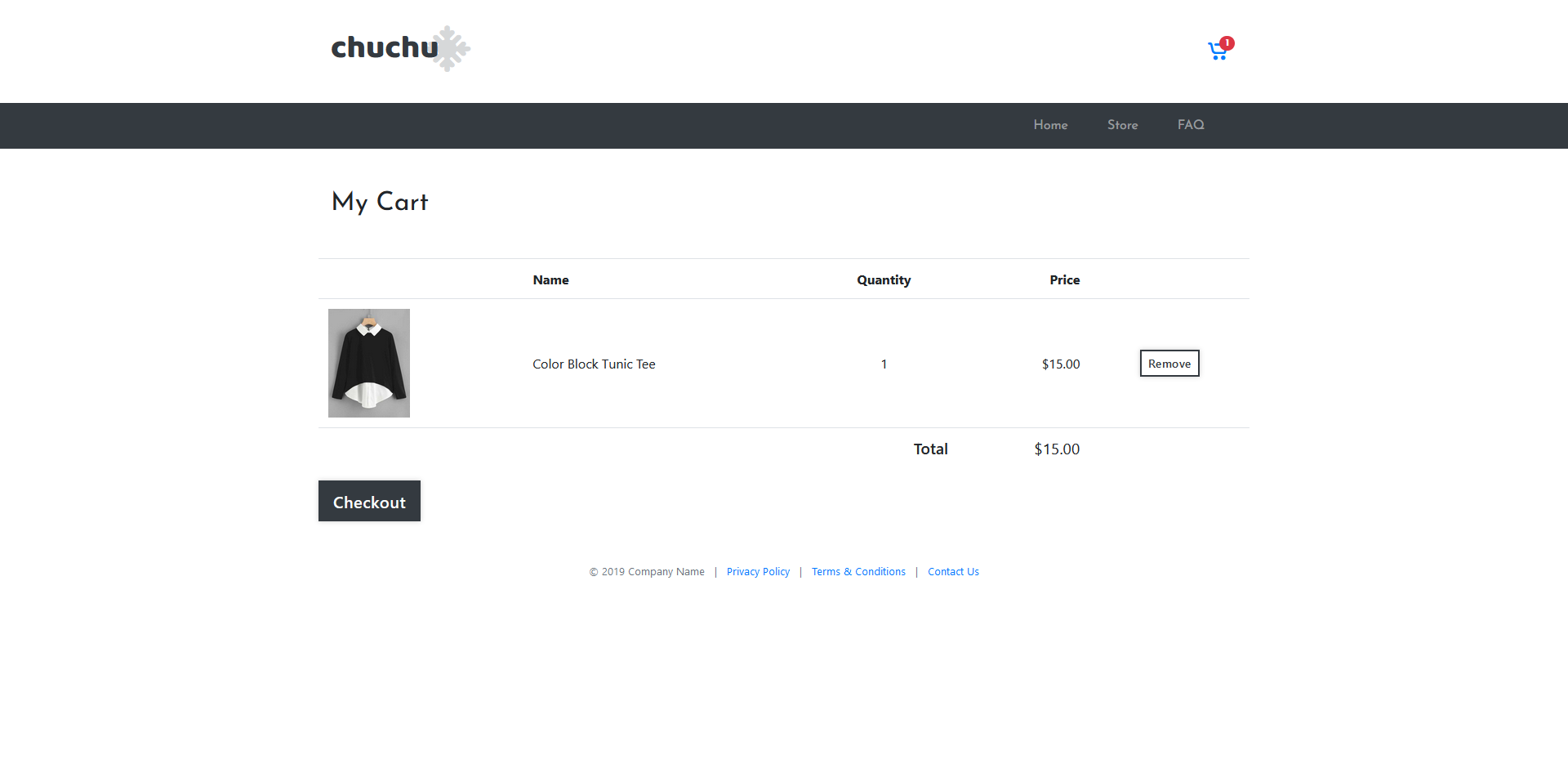The width and height of the screenshot is (1568, 764).
Task: Click the chuchu logo text
Action: coord(384,47)
